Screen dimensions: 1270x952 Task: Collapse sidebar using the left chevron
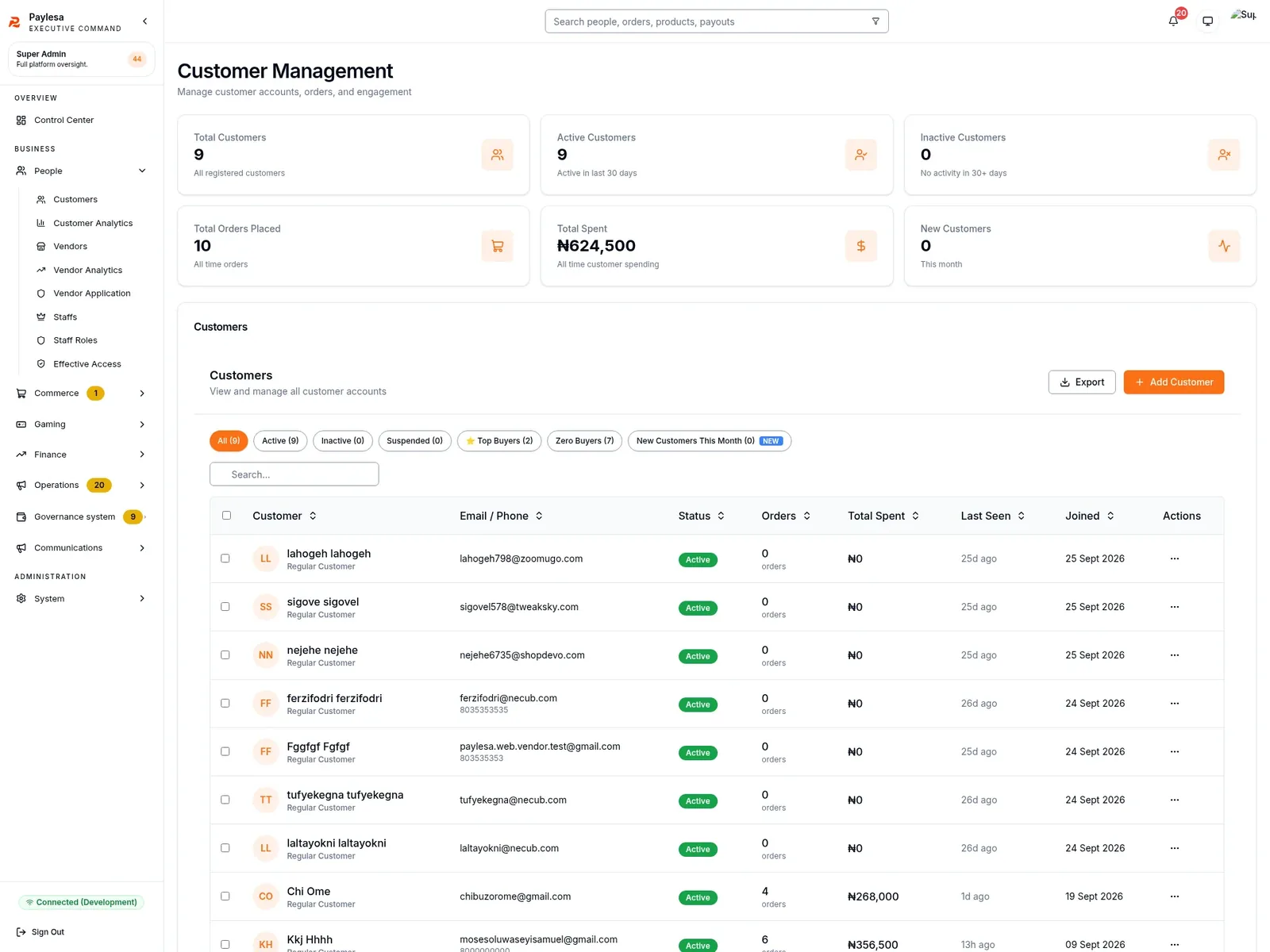point(144,21)
